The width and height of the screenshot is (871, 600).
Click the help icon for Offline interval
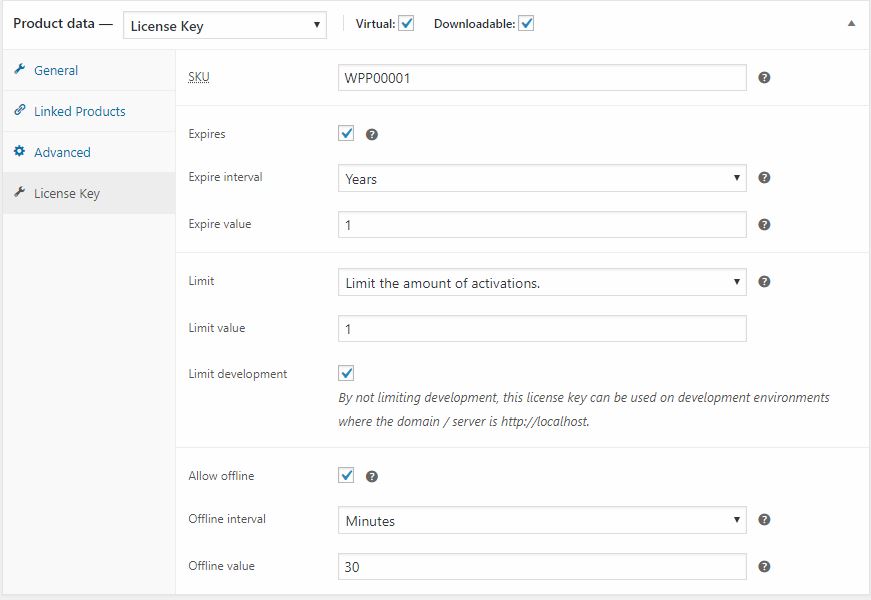(764, 519)
